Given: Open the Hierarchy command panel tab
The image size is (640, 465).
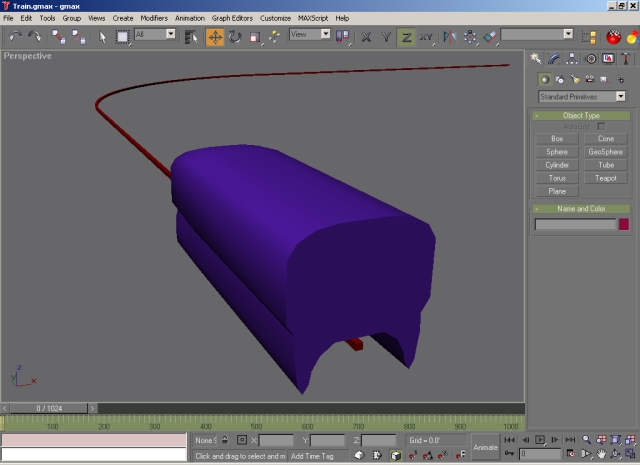Looking at the screenshot, I should click(571, 59).
